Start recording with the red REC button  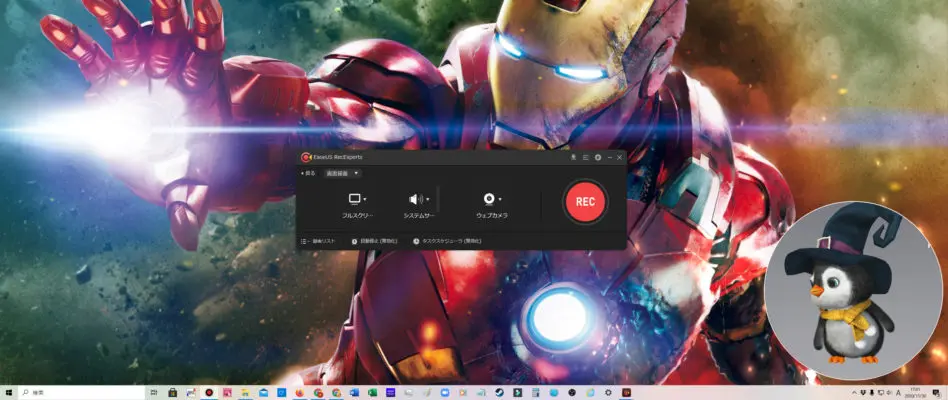click(585, 202)
